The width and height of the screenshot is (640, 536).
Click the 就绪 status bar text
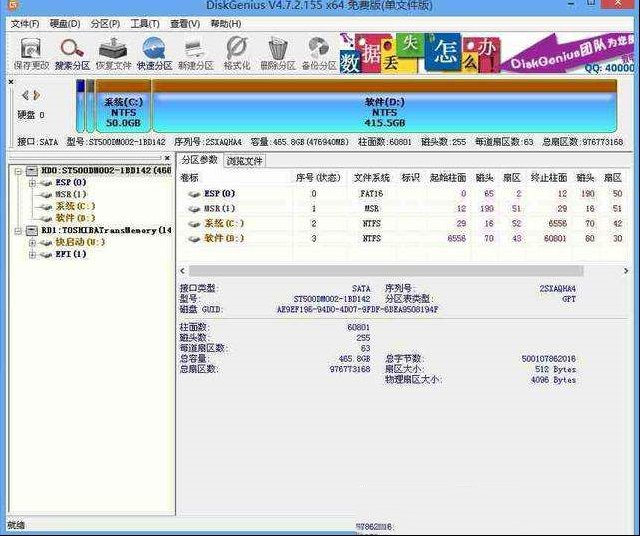coord(16,525)
